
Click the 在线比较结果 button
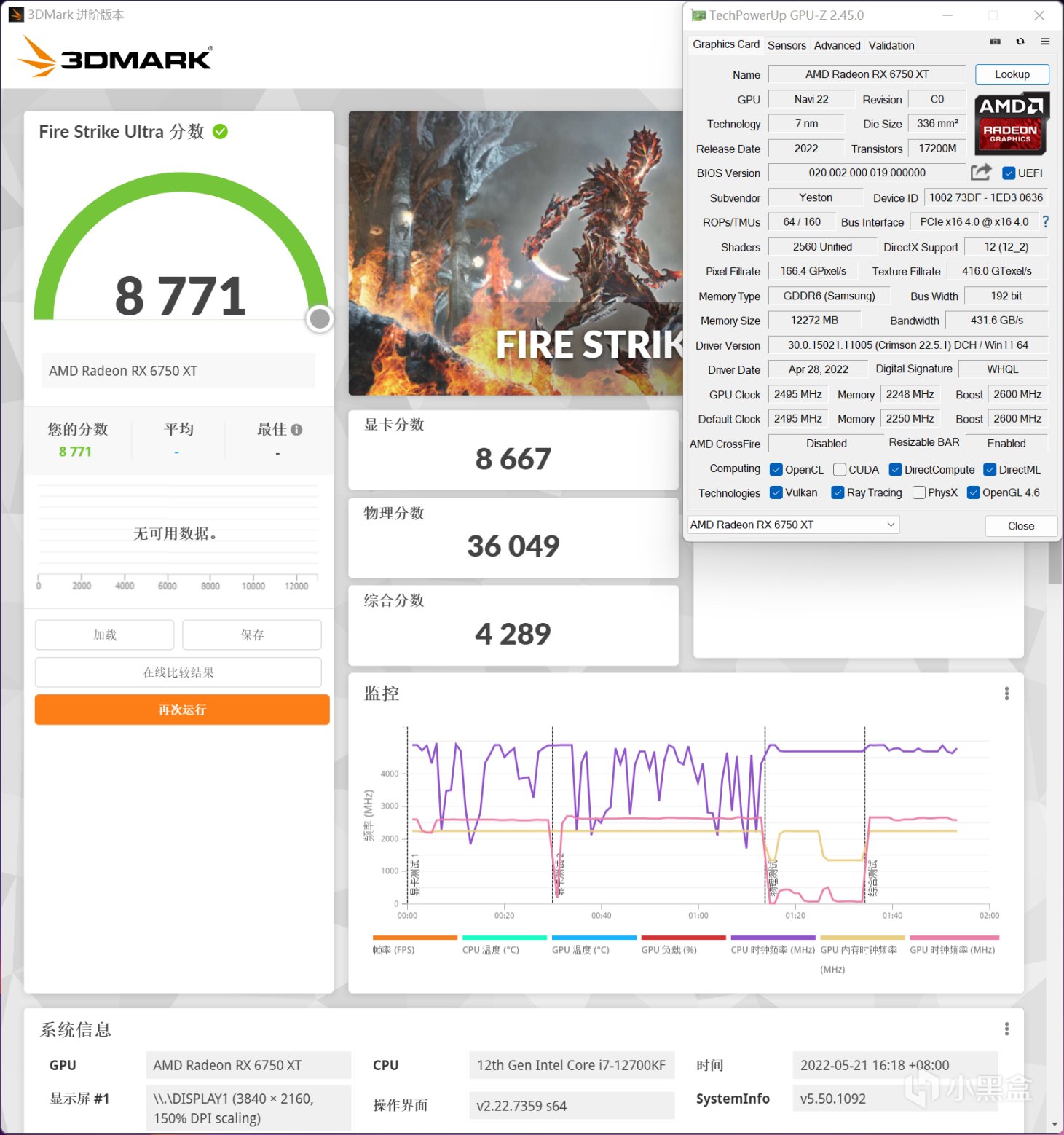click(178, 672)
